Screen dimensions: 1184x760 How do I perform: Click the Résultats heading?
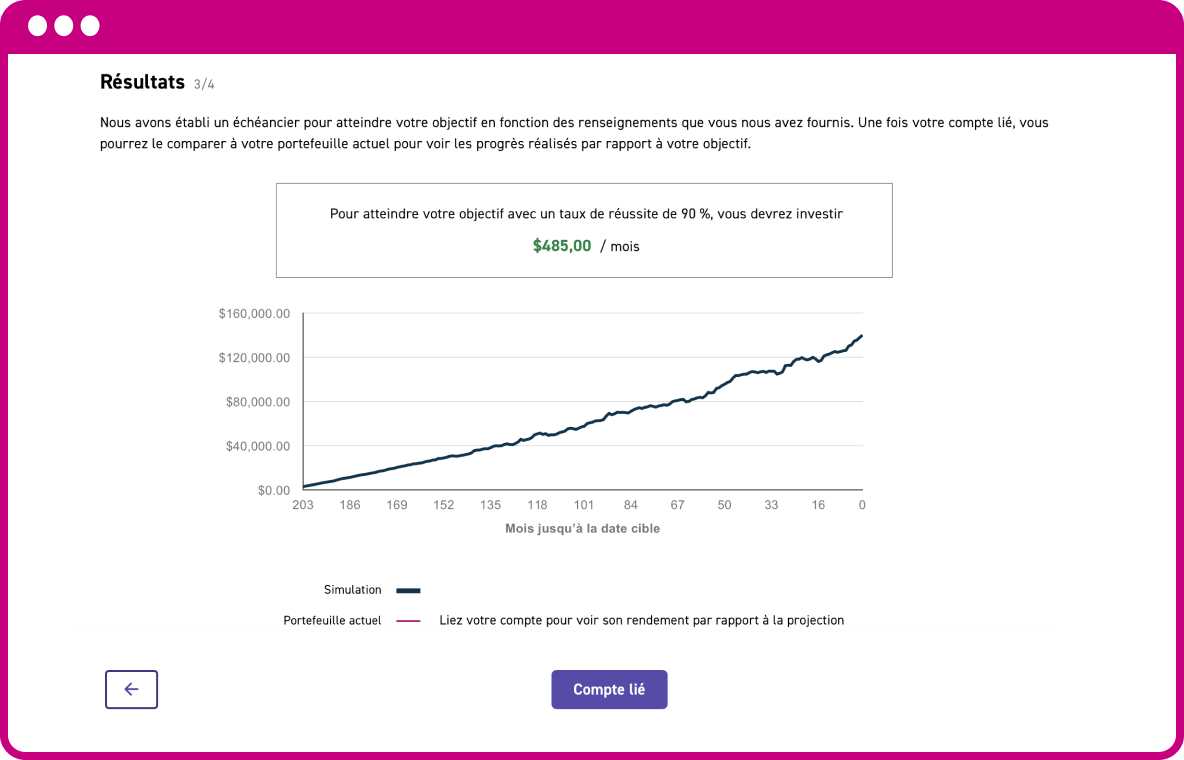(142, 82)
